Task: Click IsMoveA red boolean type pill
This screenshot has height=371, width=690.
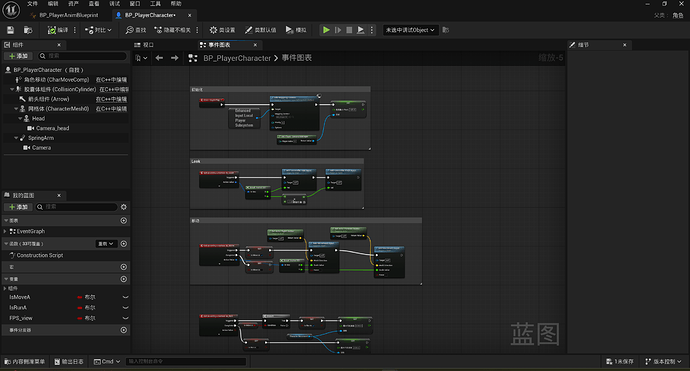Action: point(80,297)
